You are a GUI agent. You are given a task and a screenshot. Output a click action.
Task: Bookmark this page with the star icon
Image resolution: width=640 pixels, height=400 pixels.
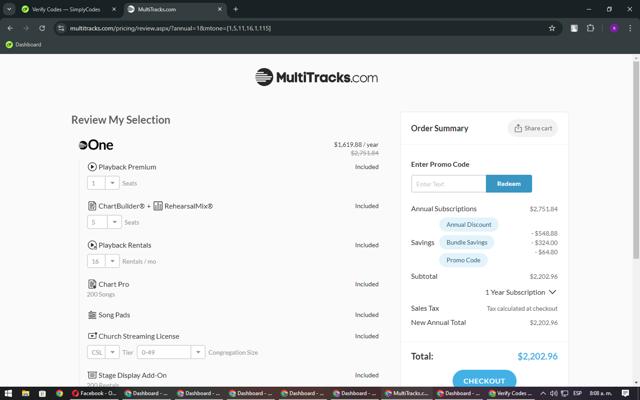coord(552,28)
